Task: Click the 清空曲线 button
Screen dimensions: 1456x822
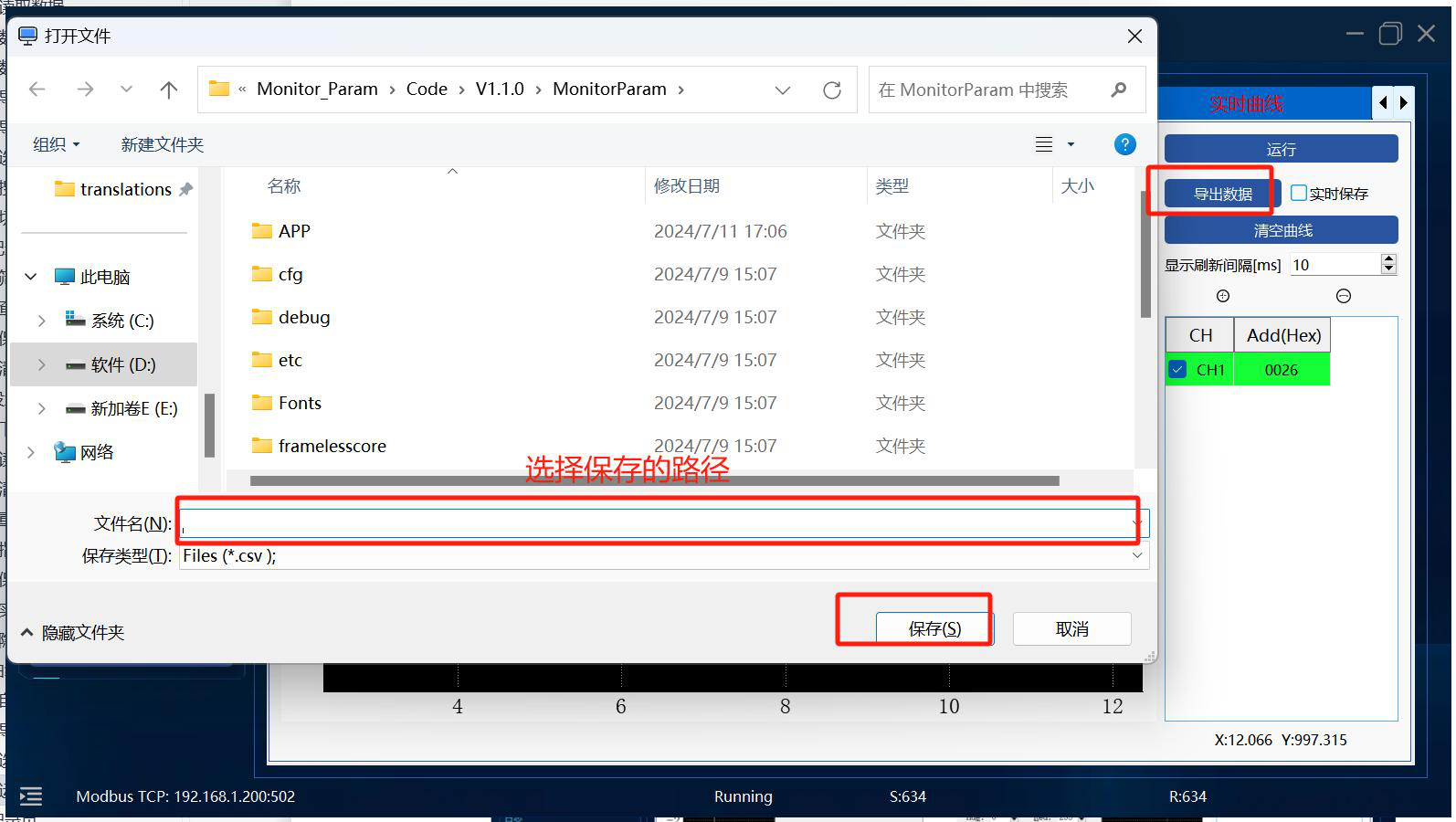Action: point(1282,230)
